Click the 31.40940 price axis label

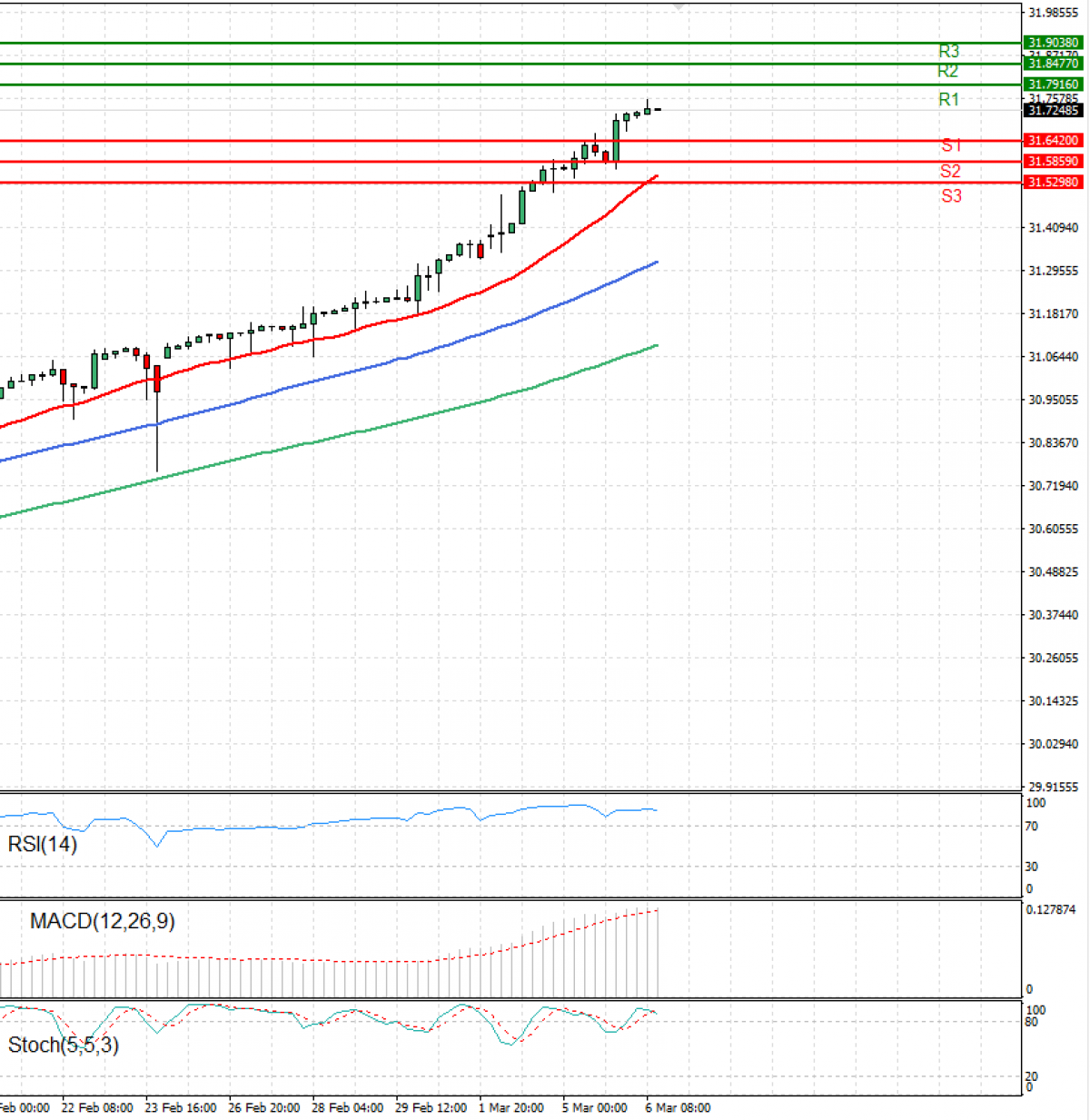(1053, 228)
